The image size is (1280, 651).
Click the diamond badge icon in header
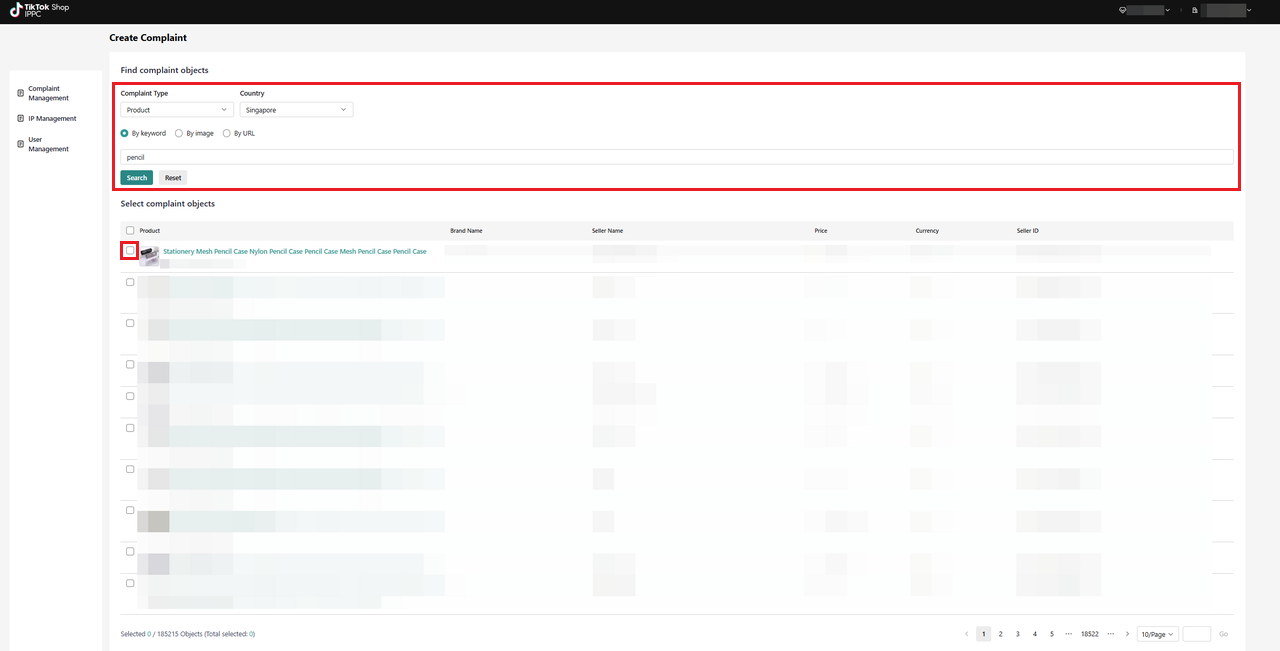pyautogui.click(x=1123, y=10)
